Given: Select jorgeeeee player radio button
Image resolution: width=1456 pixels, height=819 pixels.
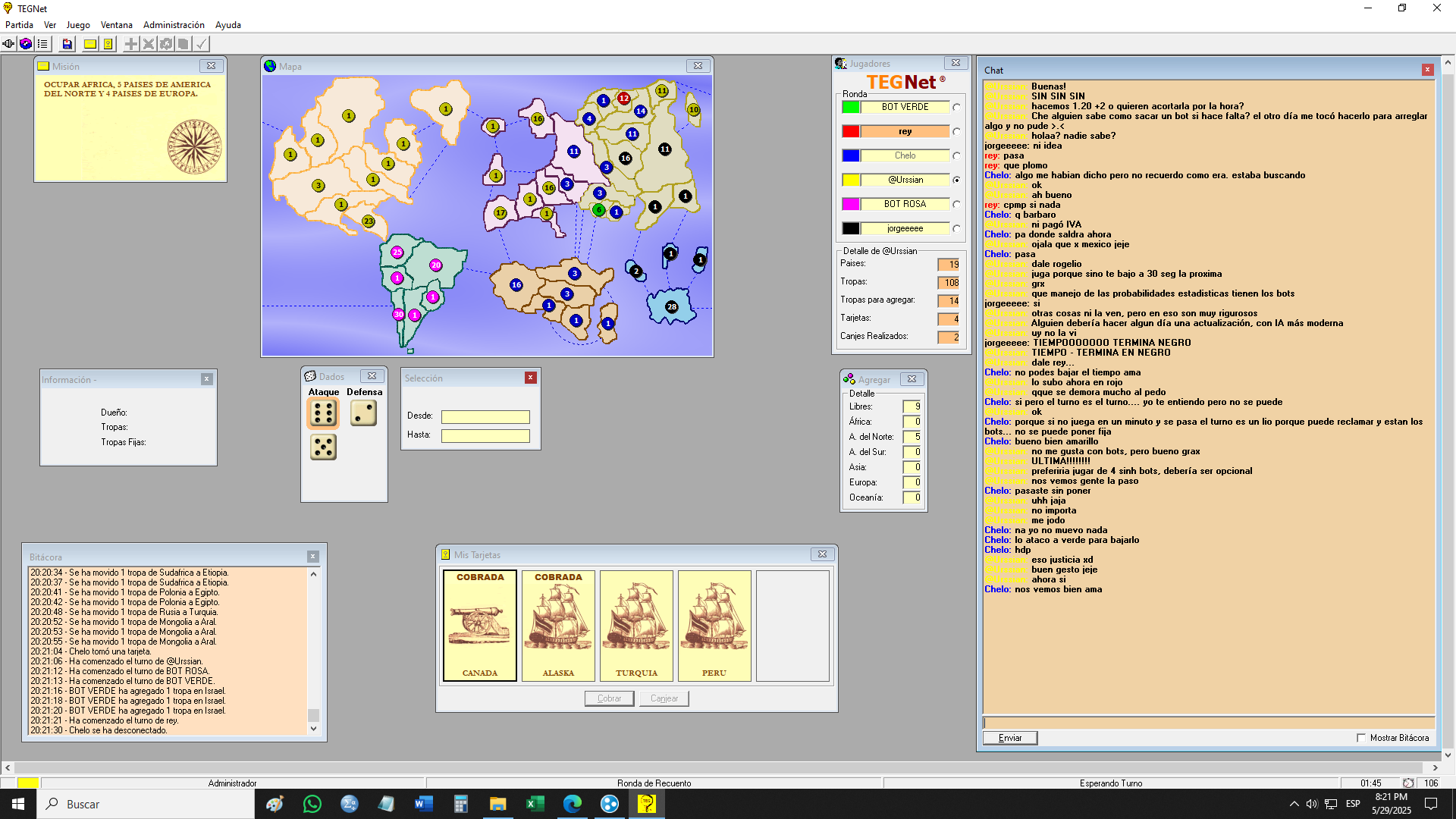Looking at the screenshot, I should point(957,229).
